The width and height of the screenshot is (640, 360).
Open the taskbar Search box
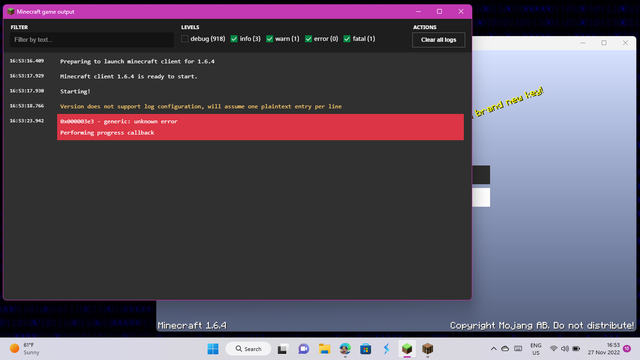click(248, 349)
